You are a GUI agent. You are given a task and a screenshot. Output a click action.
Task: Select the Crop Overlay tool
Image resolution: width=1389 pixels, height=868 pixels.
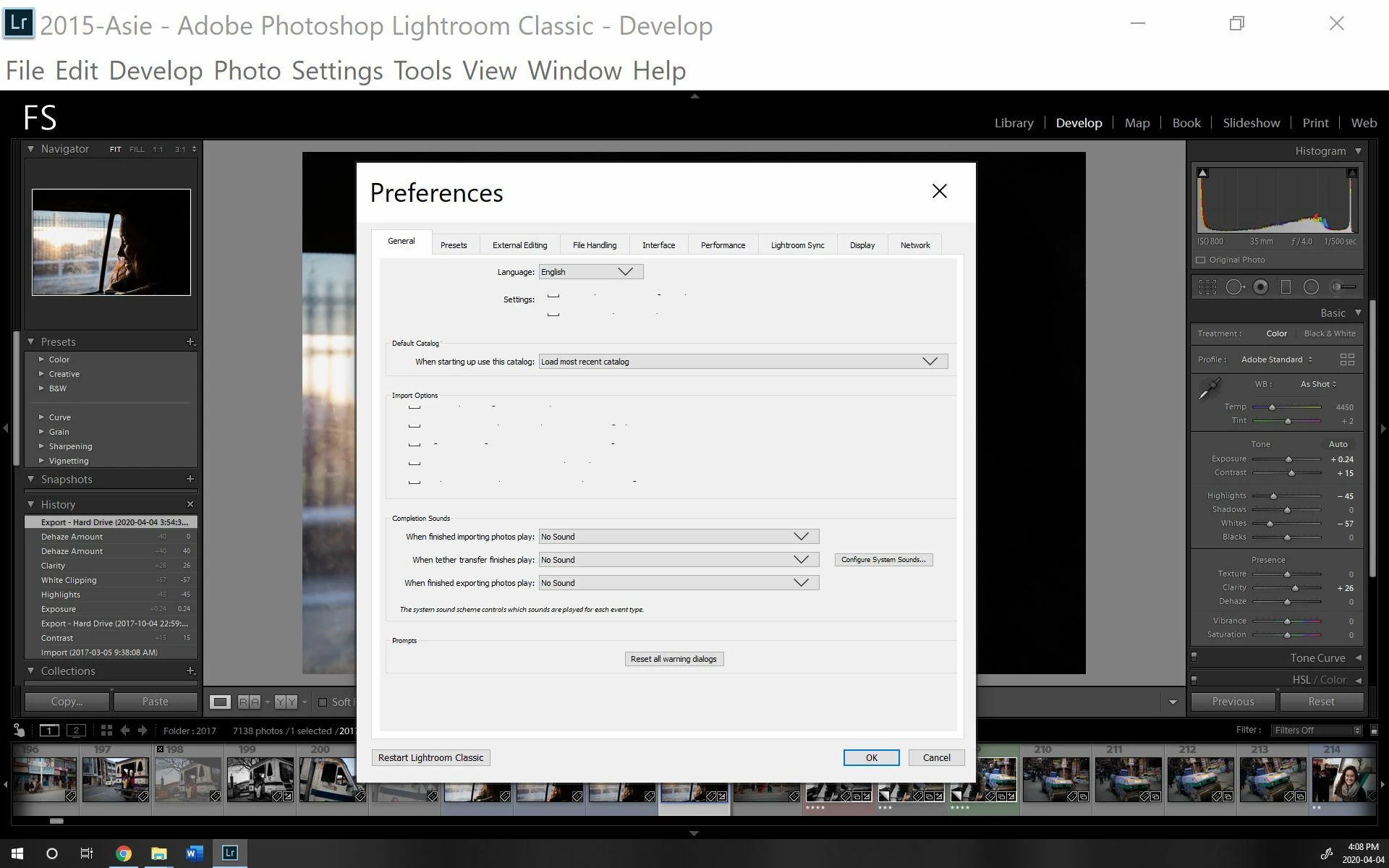pos(1207,287)
